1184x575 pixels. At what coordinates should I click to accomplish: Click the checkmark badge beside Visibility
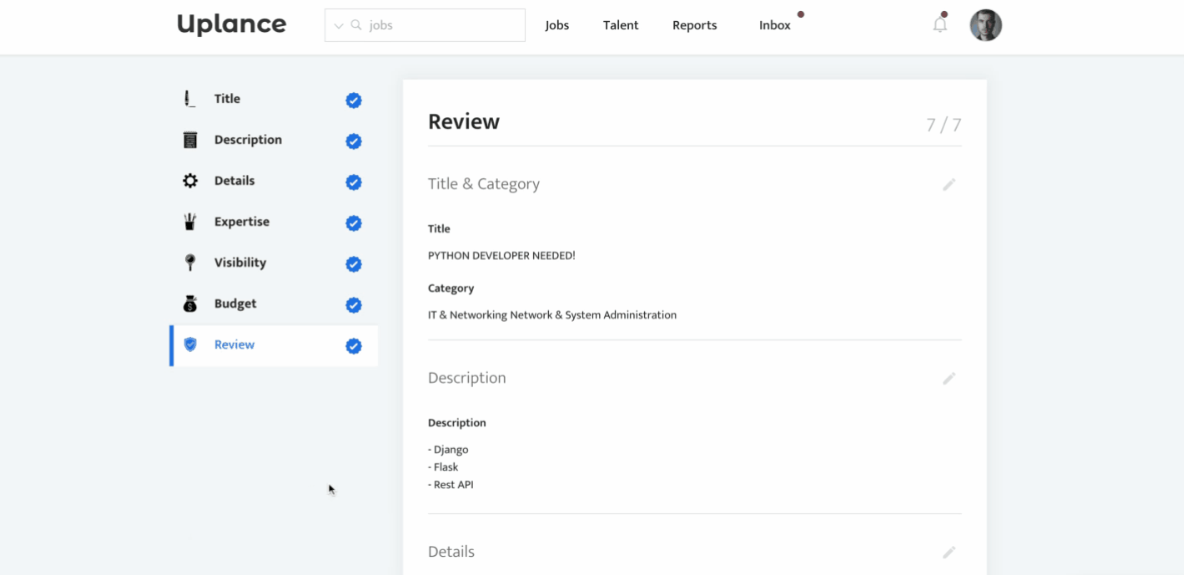pyautogui.click(x=353, y=264)
